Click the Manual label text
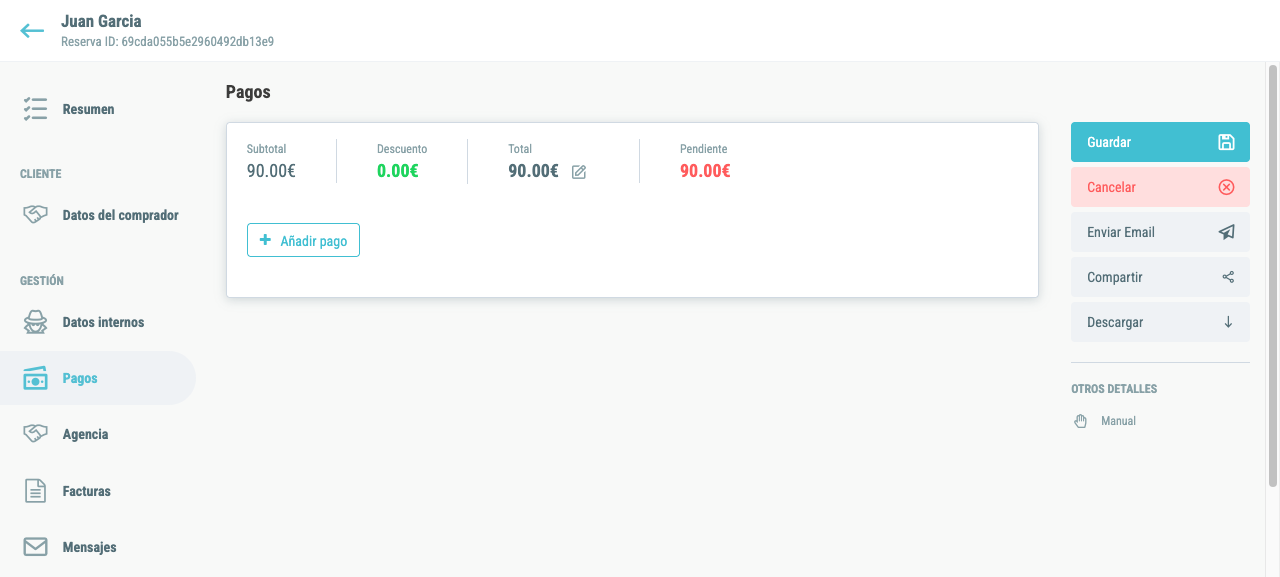This screenshot has height=577, width=1280. (1118, 421)
